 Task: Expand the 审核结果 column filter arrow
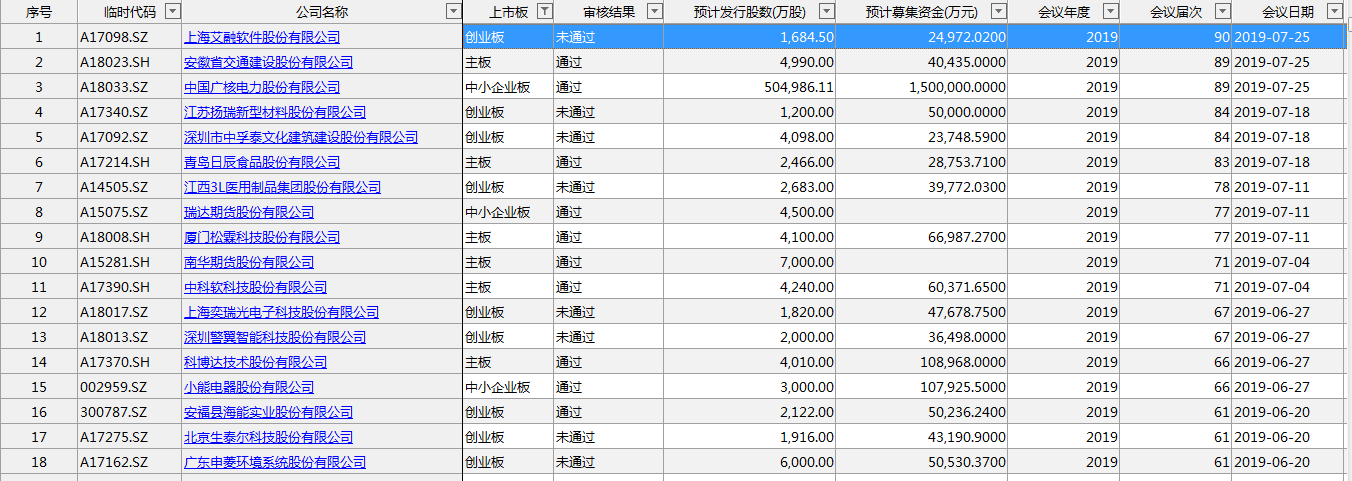coord(655,11)
